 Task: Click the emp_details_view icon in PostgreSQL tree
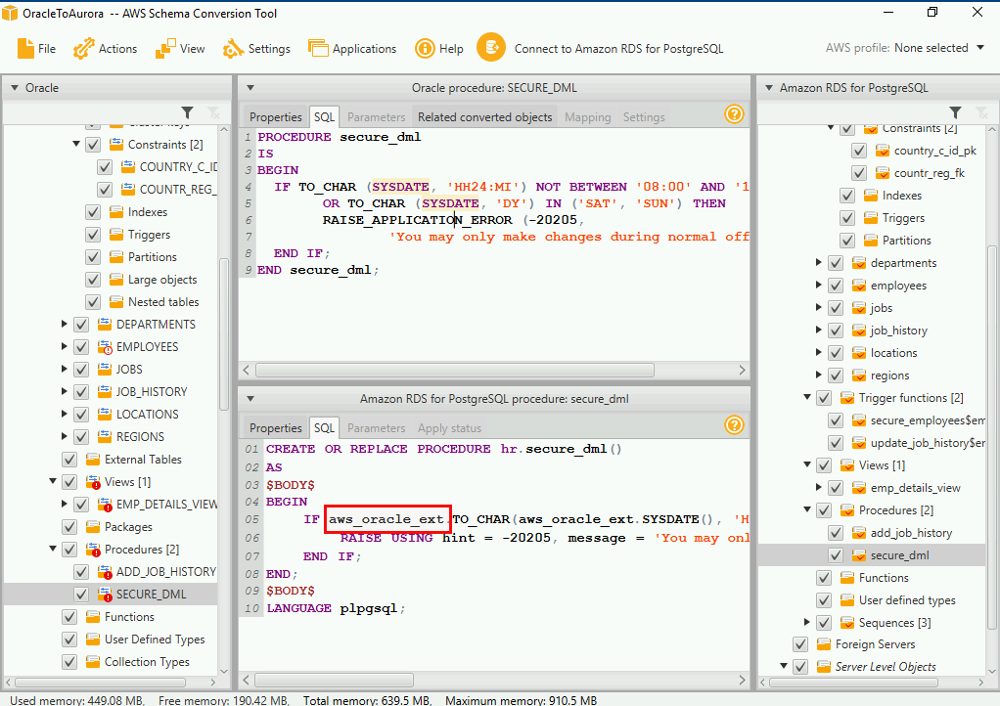[x=859, y=488]
